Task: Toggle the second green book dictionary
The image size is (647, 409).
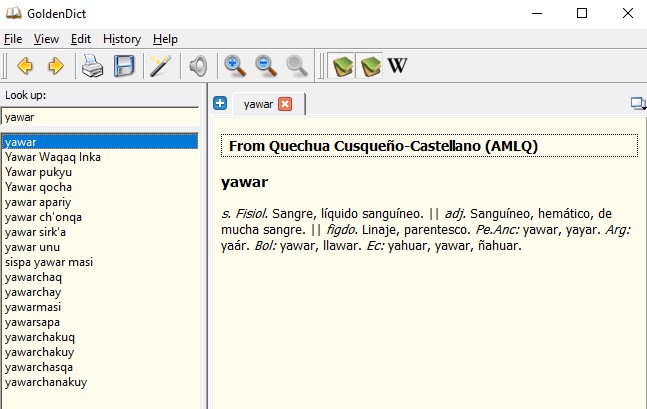Action: (370, 67)
